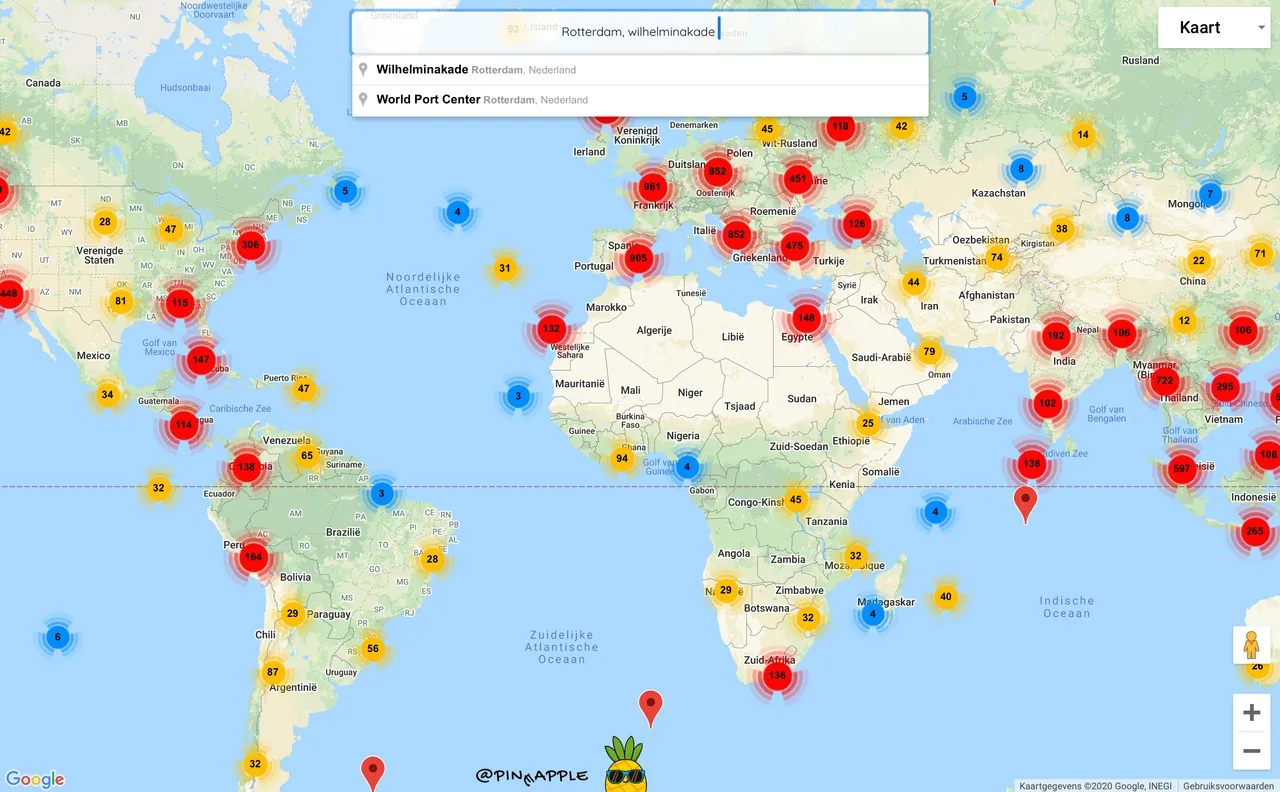Click the yellow cluster 34 near Mexico

[107, 394]
